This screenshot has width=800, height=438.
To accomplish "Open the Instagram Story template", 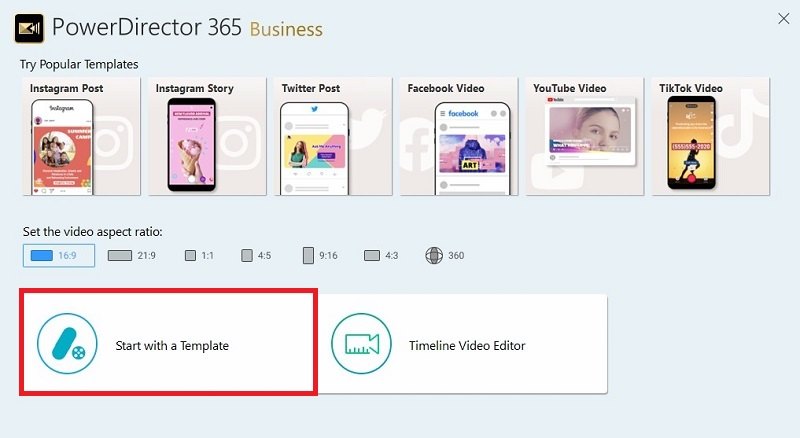I will pyautogui.click(x=207, y=136).
